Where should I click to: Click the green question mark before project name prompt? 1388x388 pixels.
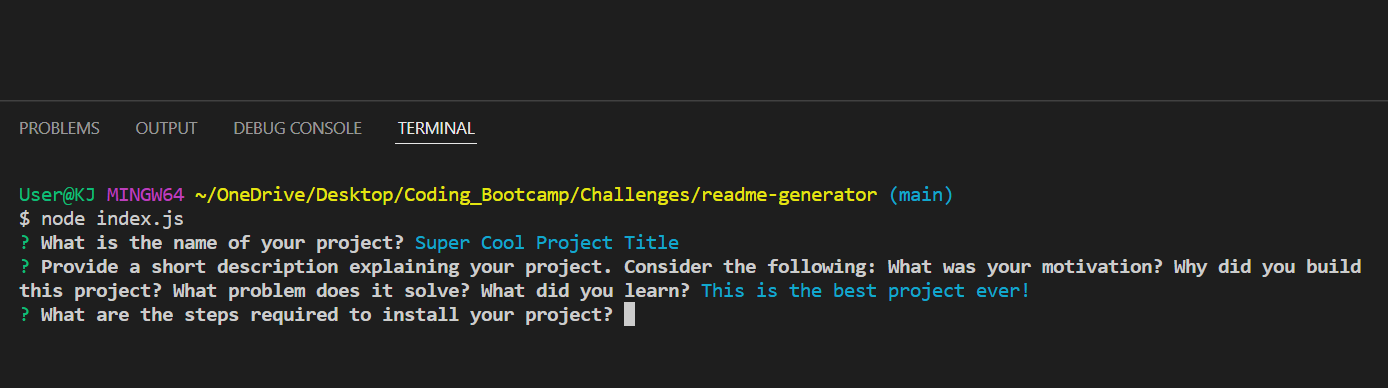[24, 243]
